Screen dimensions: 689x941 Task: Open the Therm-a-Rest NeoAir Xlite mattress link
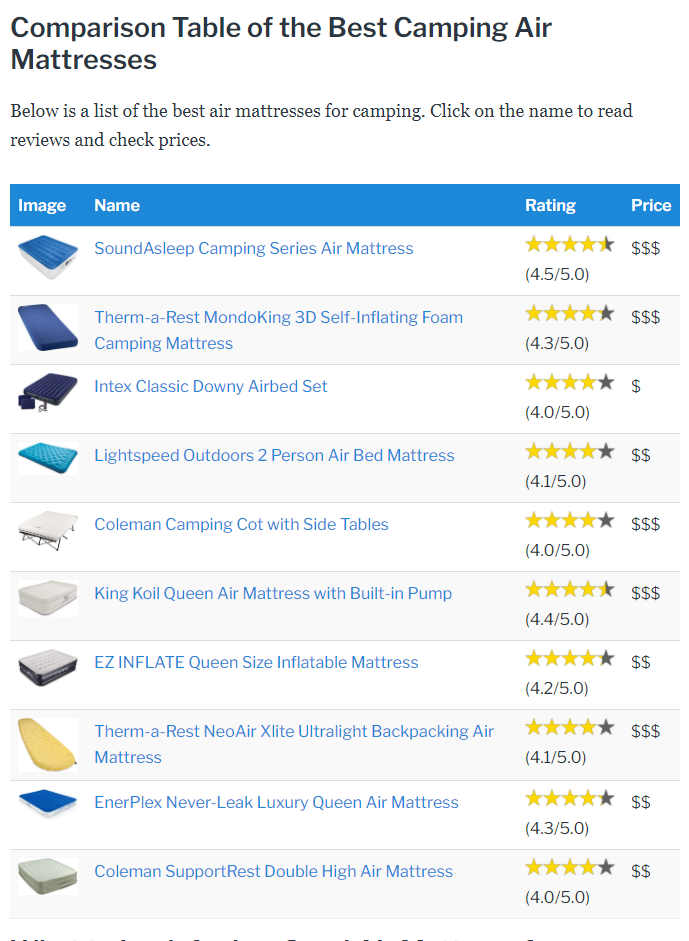pos(295,731)
